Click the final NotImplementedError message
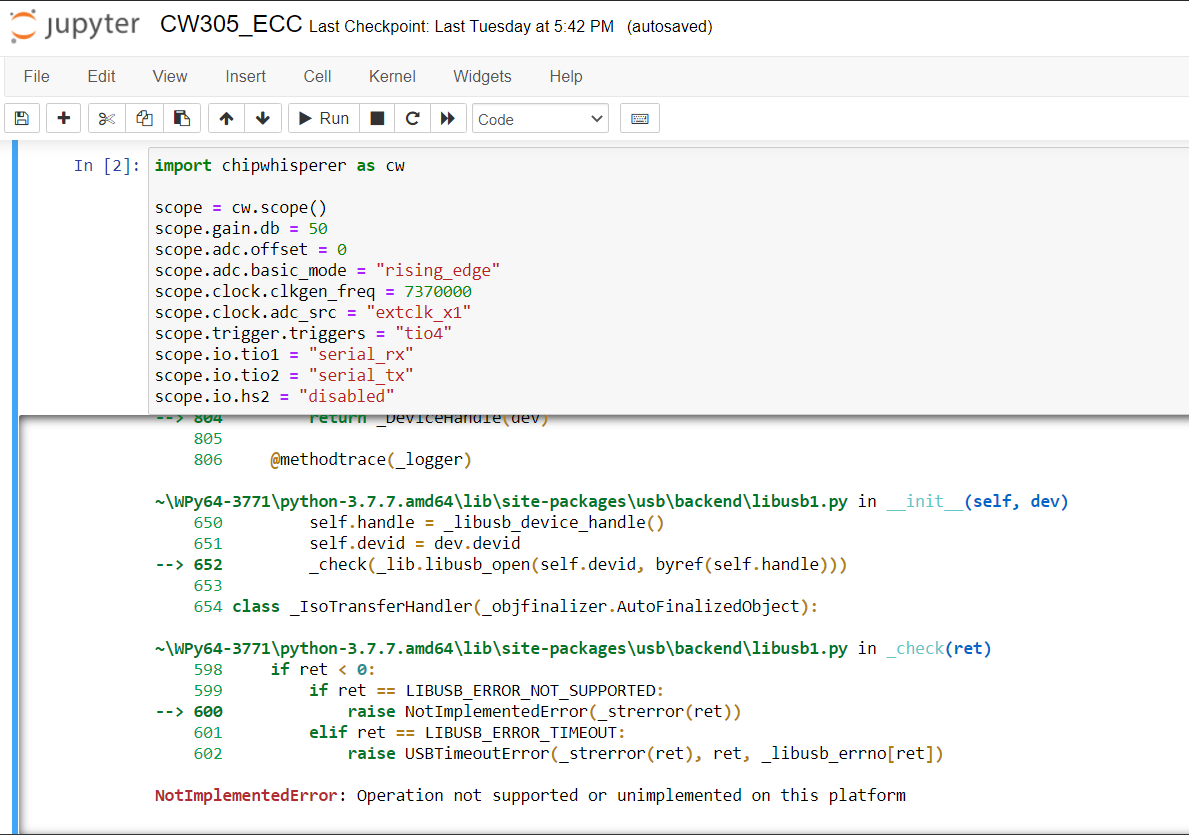 coord(530,796)
